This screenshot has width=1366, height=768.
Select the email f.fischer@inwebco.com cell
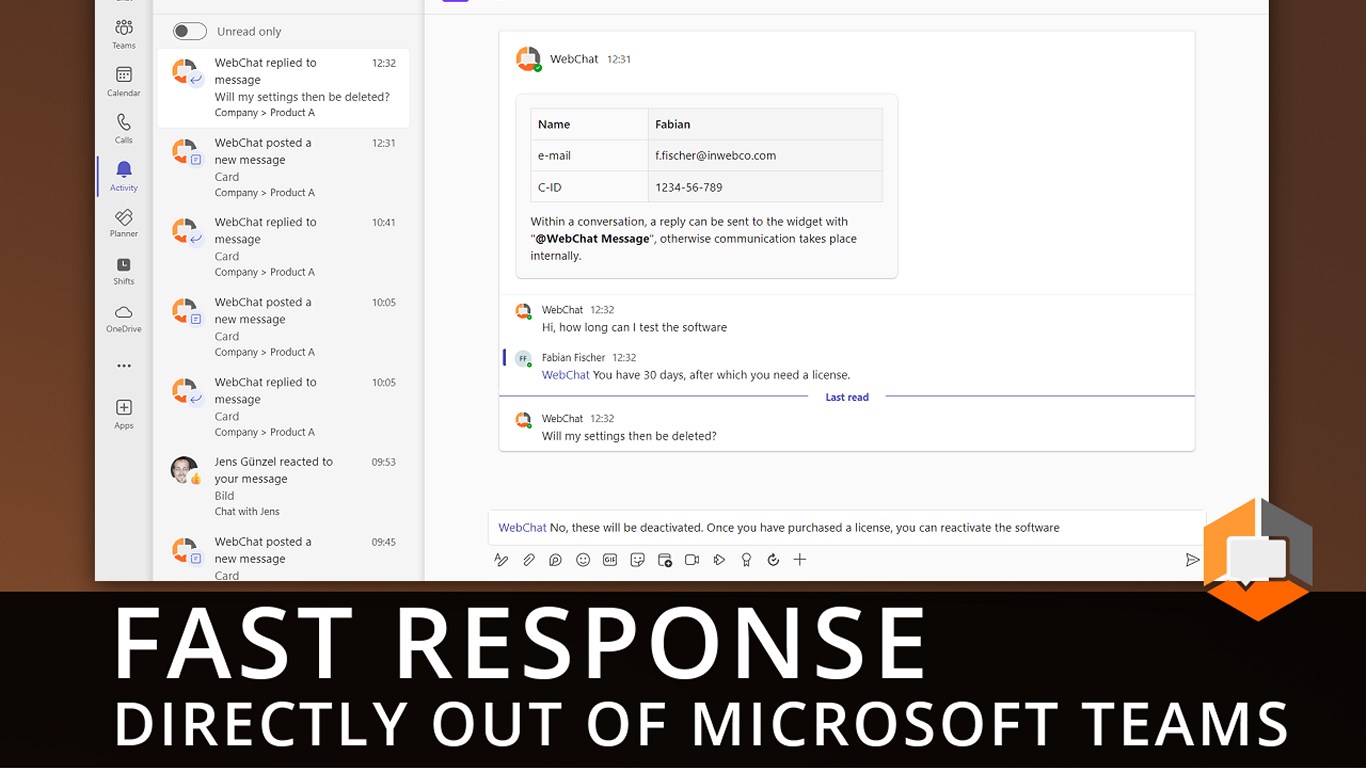pyautogui.click(x=765, y=155)
